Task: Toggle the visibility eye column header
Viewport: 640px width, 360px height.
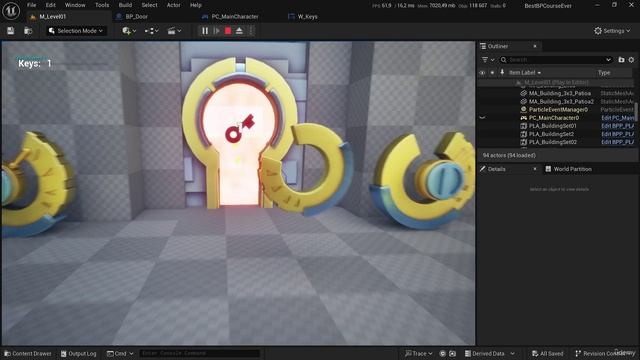Action: coord(482,73)
